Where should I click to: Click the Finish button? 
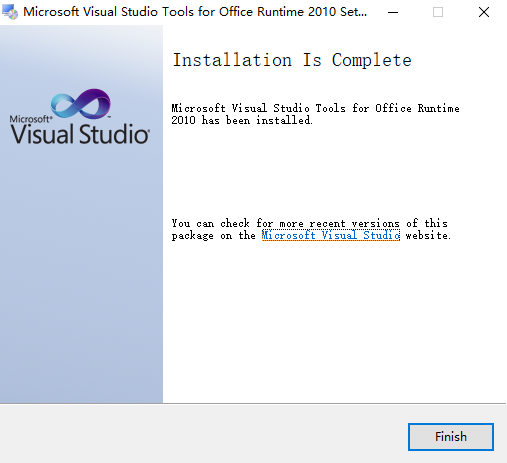(x=451, y=437)
